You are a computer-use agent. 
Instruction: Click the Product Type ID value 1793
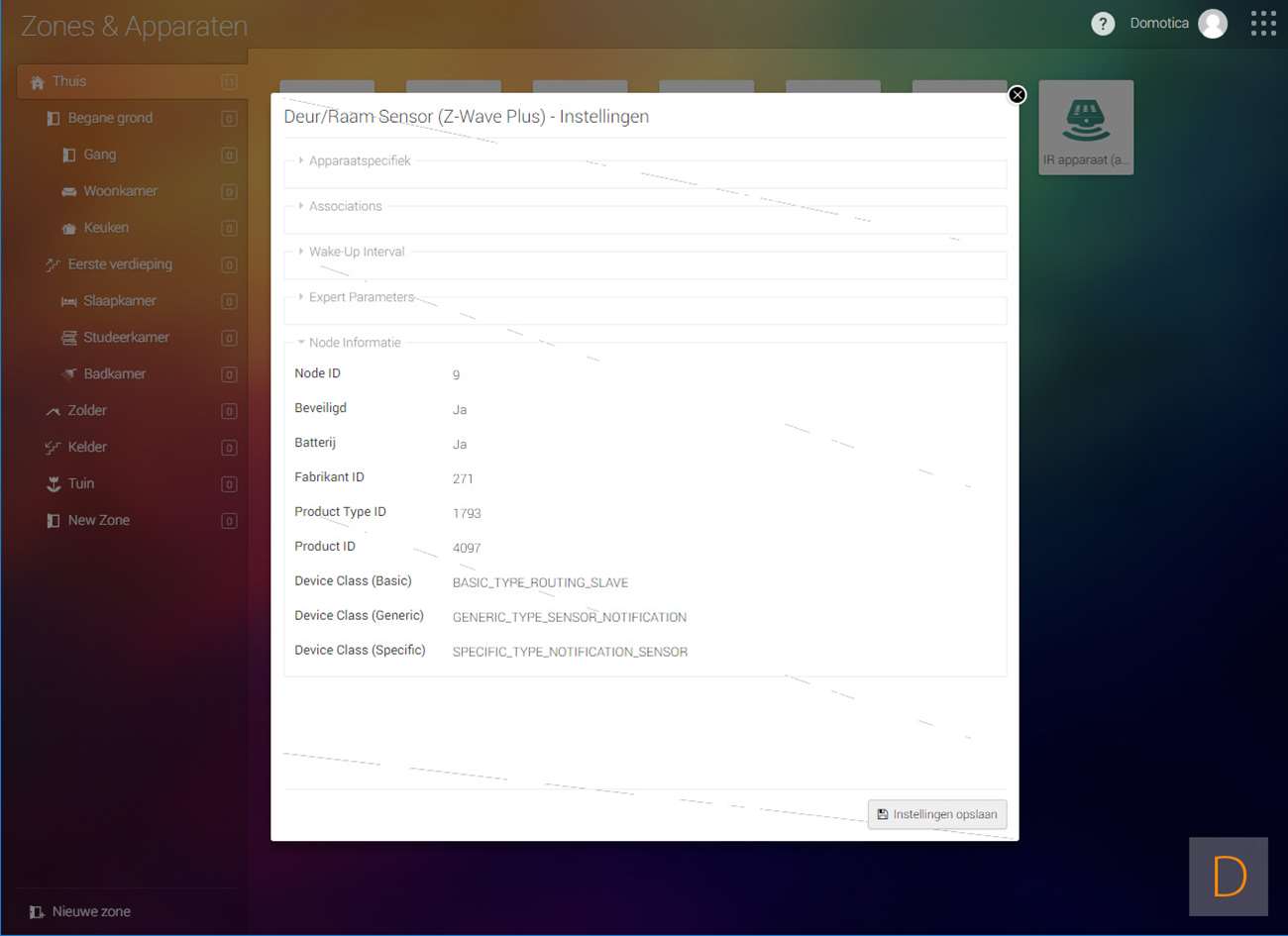pos(467,514)
